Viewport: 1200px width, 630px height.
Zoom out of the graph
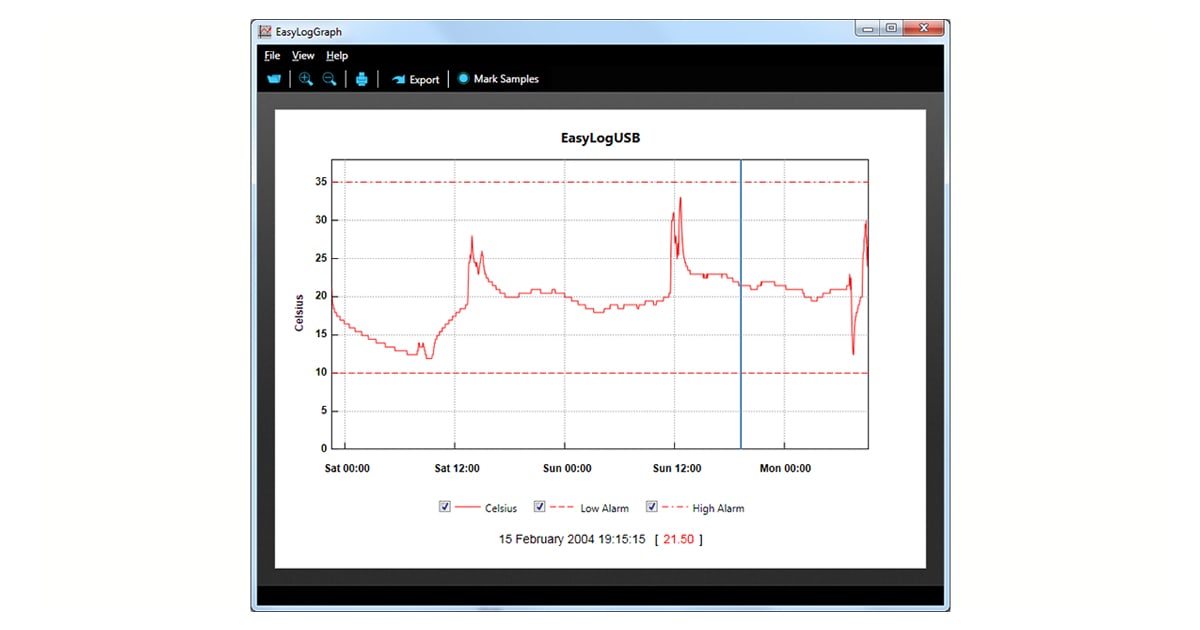(329, 79)
